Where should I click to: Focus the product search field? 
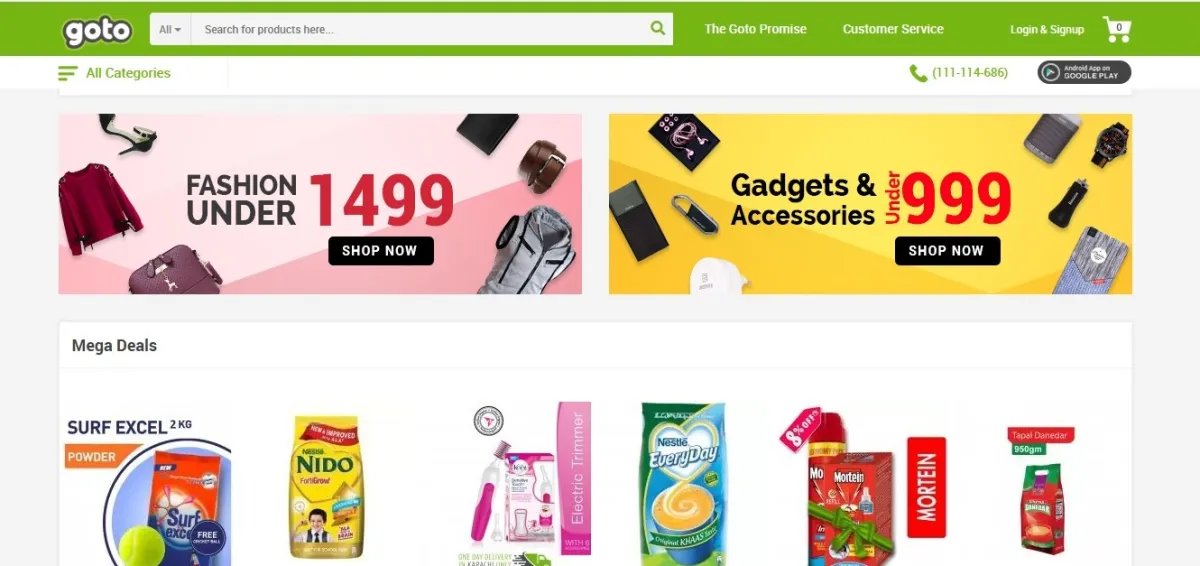[420, 29]
